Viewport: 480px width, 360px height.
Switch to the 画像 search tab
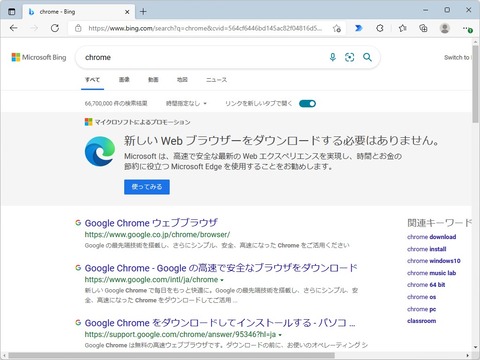click(124, 80)
